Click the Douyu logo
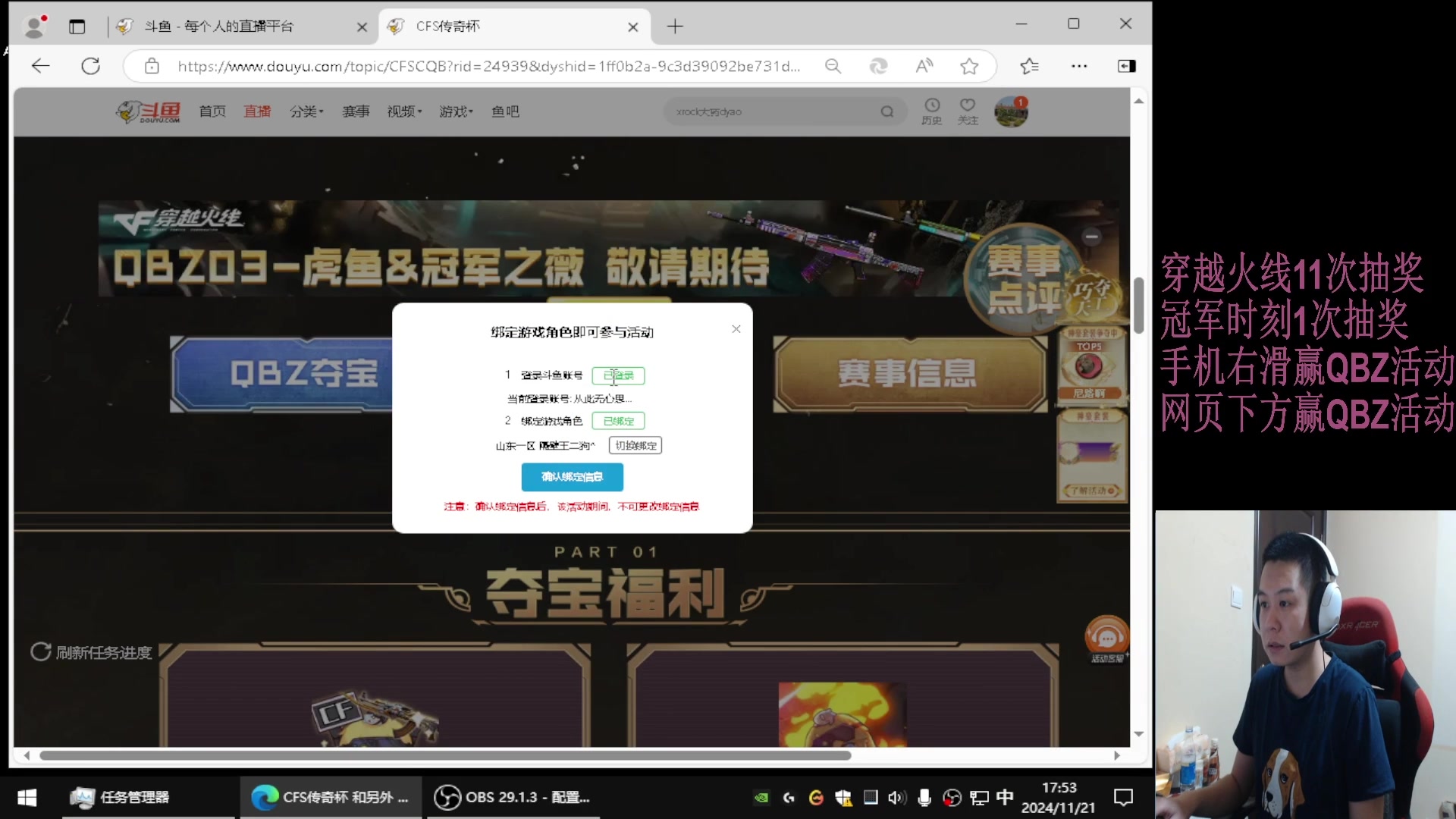This screenshot has height=819, width=1456. pos(149,111)
